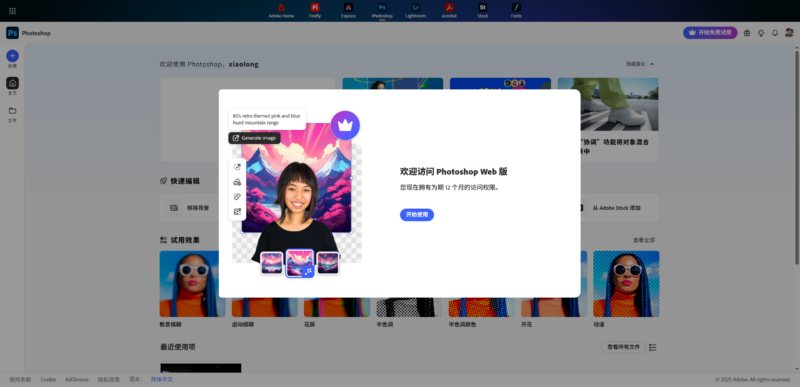Click the 最近使用项 section heading
The height and width of the screenshot is (387, 800).
coord(178,347)
